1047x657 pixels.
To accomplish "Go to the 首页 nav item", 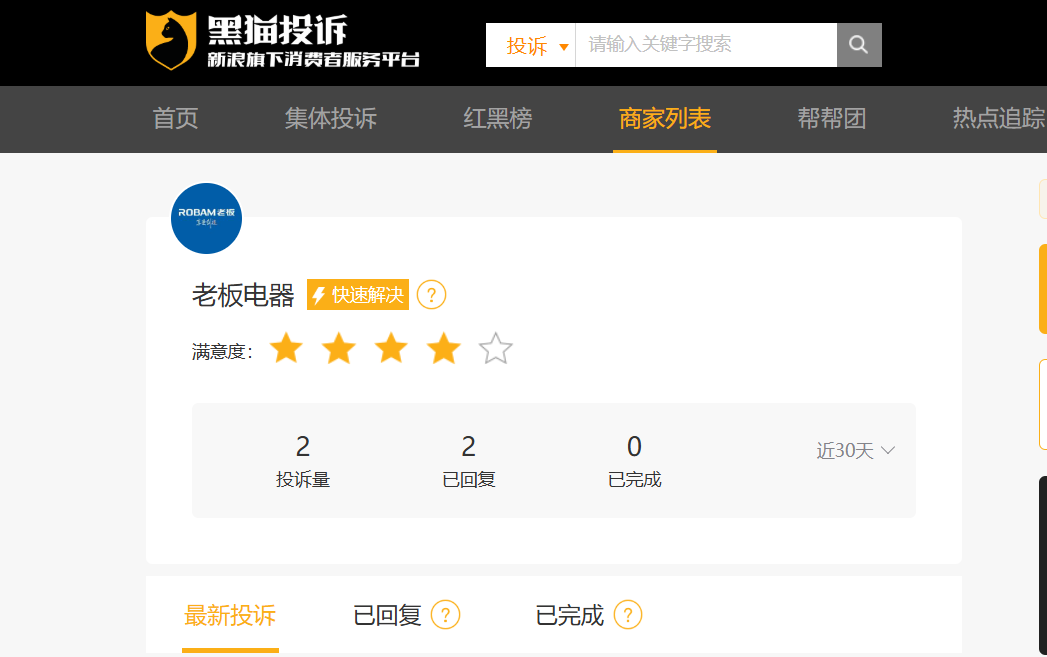I will point(176,119).
